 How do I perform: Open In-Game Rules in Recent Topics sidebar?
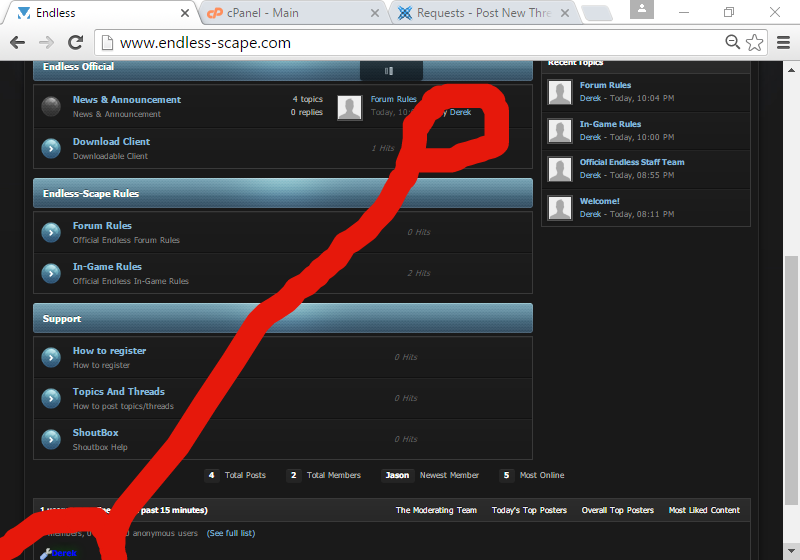[x=610, y=124]
